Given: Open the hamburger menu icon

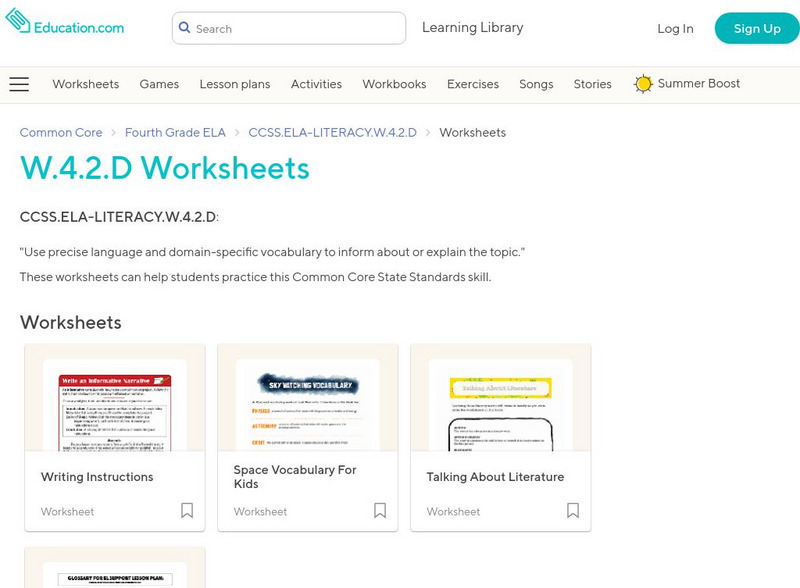Looking at the screenshot, I should coord(19,84).
